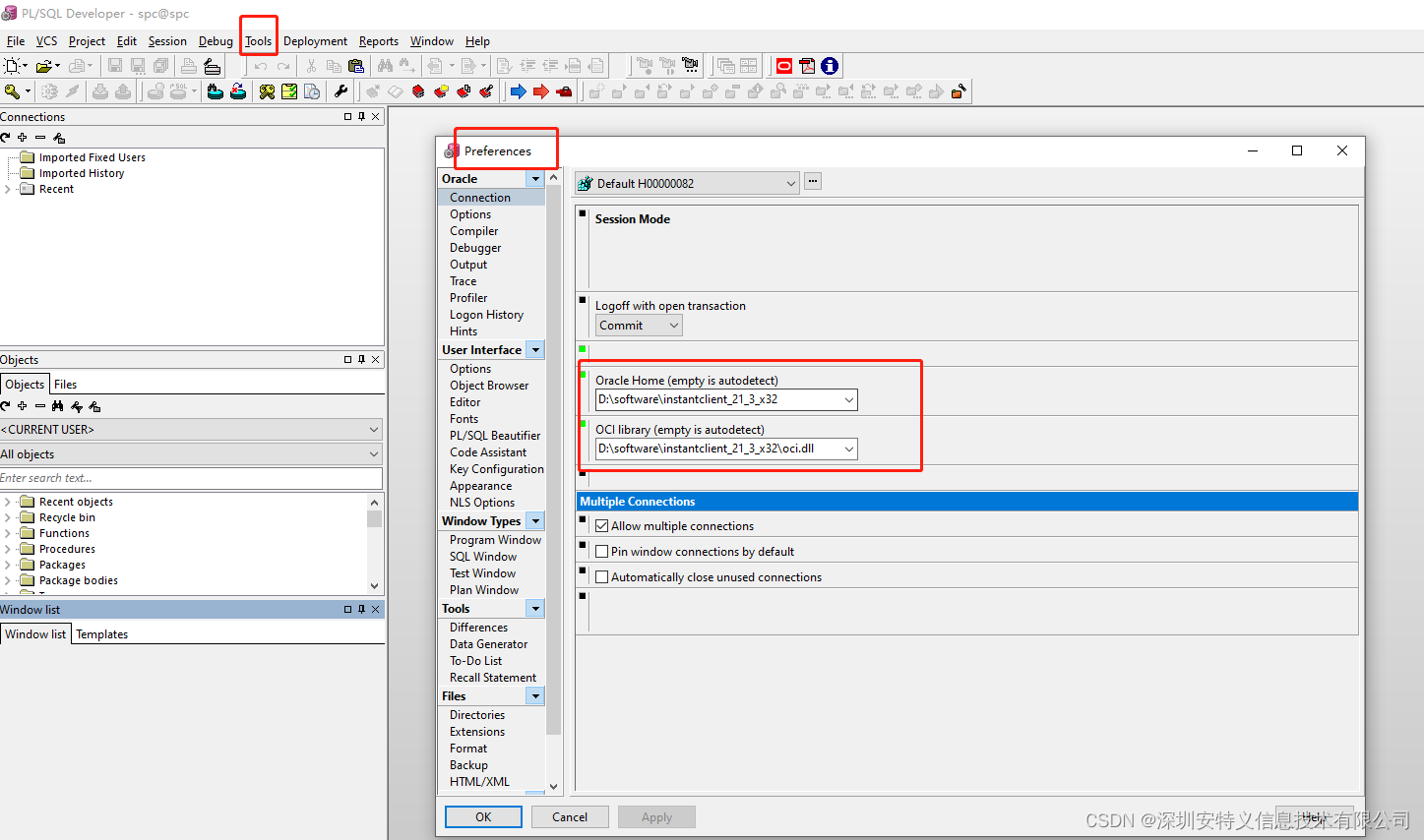Open the Logoff Commit dropdown
Screen dimensions: 1424x840
click(x=639, y=326)
